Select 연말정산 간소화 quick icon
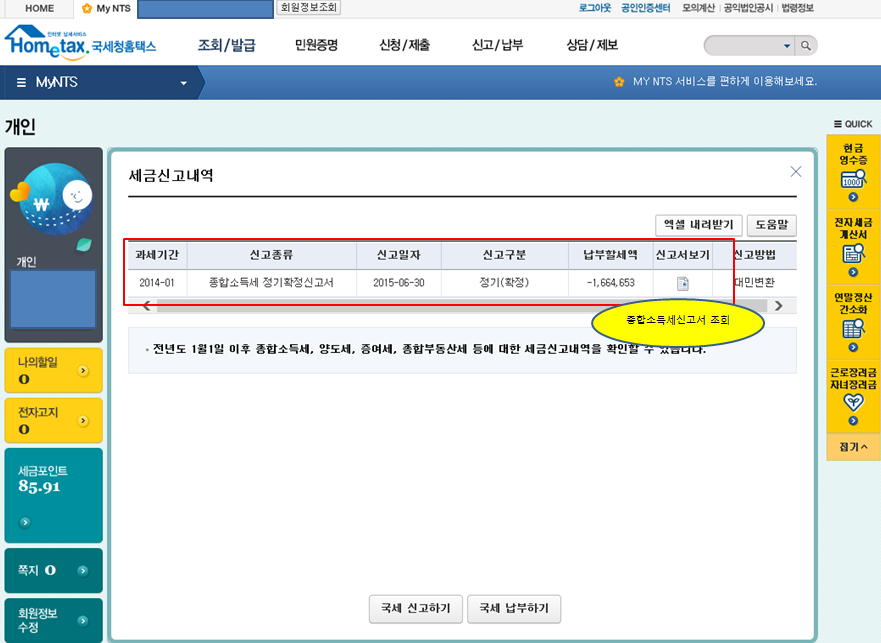The width and height of the screenshot is (881, 643). coord(853,328)
